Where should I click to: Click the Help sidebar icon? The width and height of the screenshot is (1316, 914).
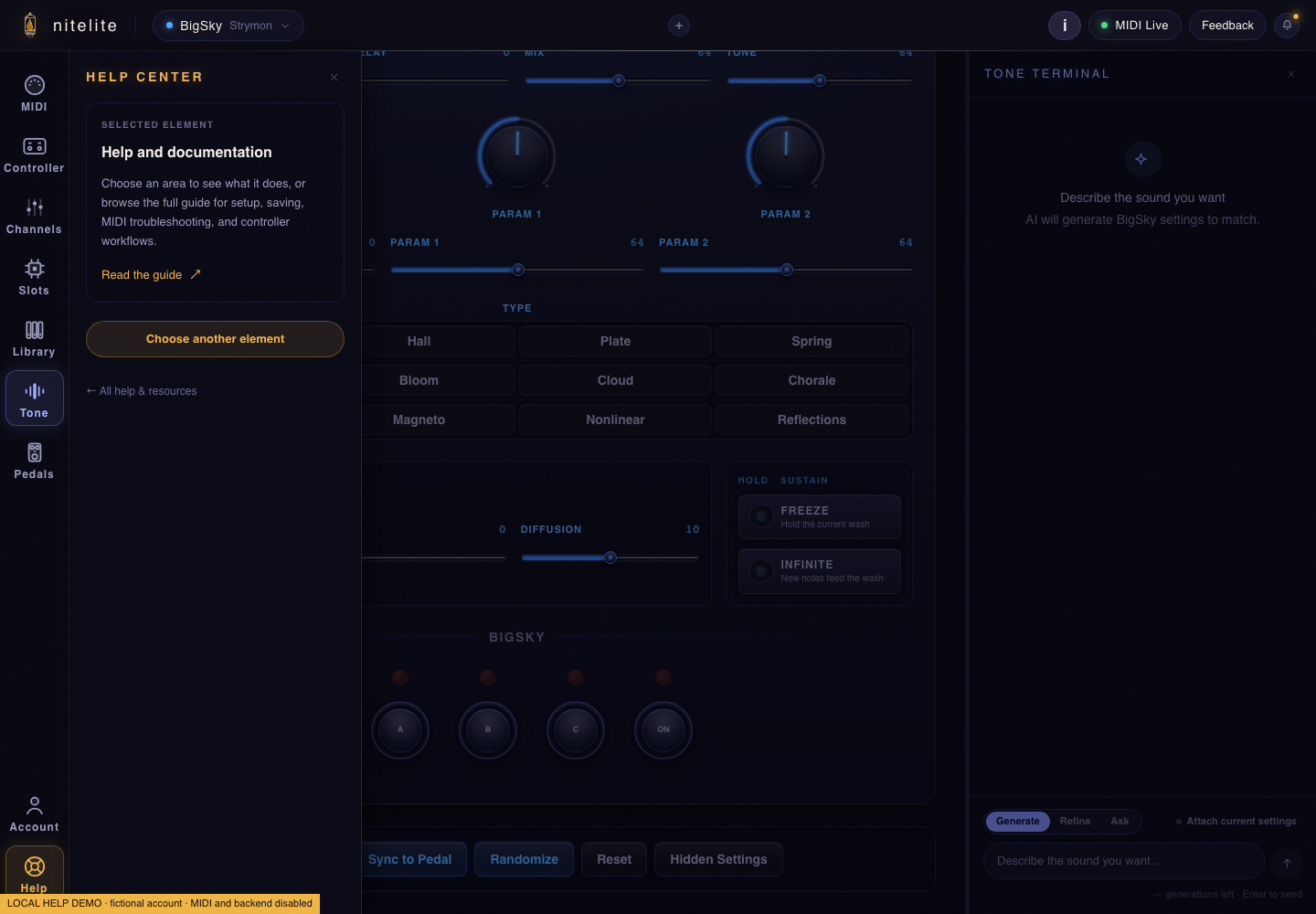34,870
